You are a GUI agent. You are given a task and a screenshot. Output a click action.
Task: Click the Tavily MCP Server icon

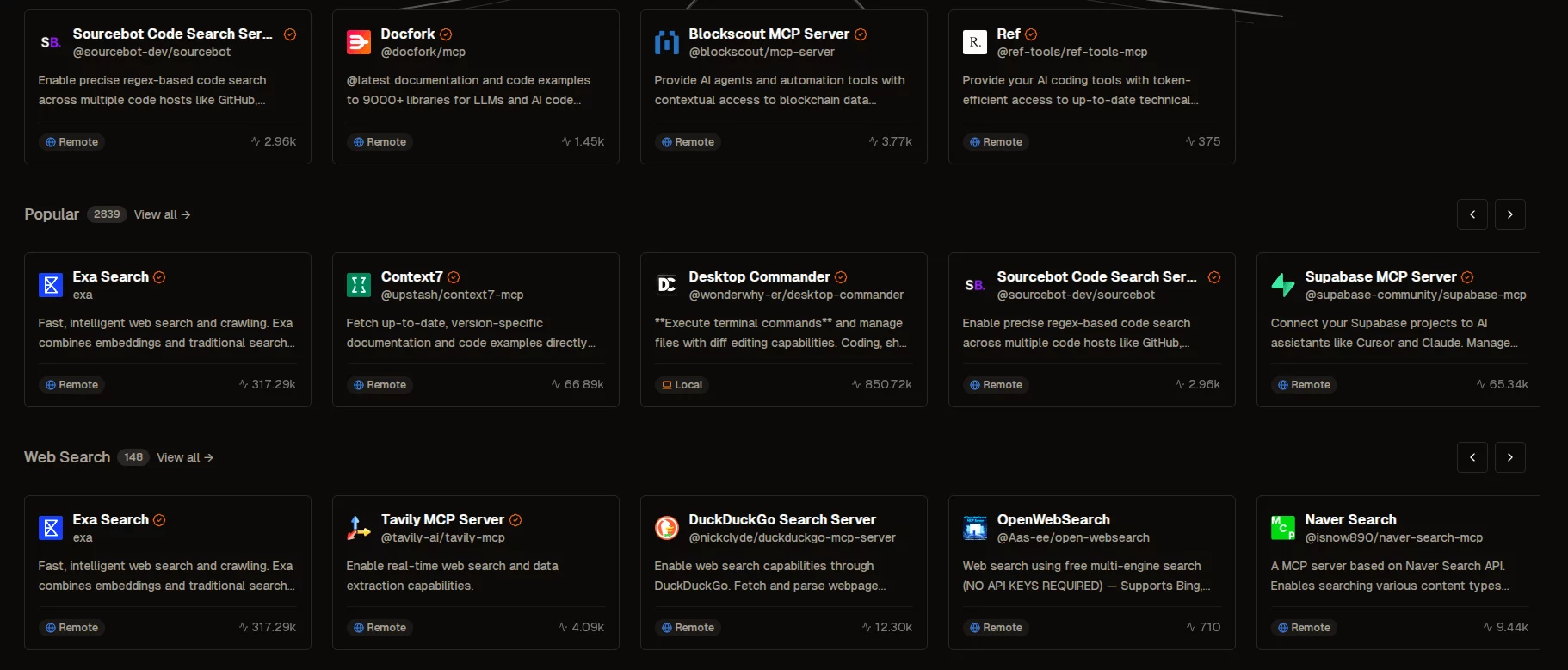tap(359, 528)
